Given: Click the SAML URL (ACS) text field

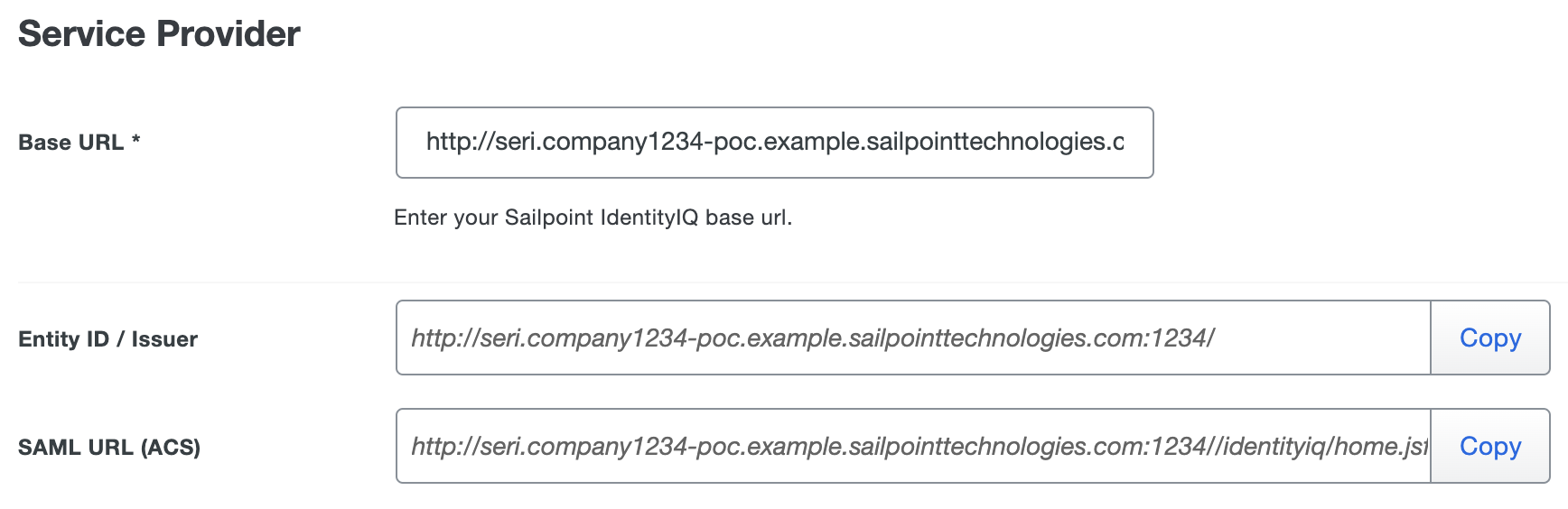Looking at the screenshot, I should pos(912,447).
